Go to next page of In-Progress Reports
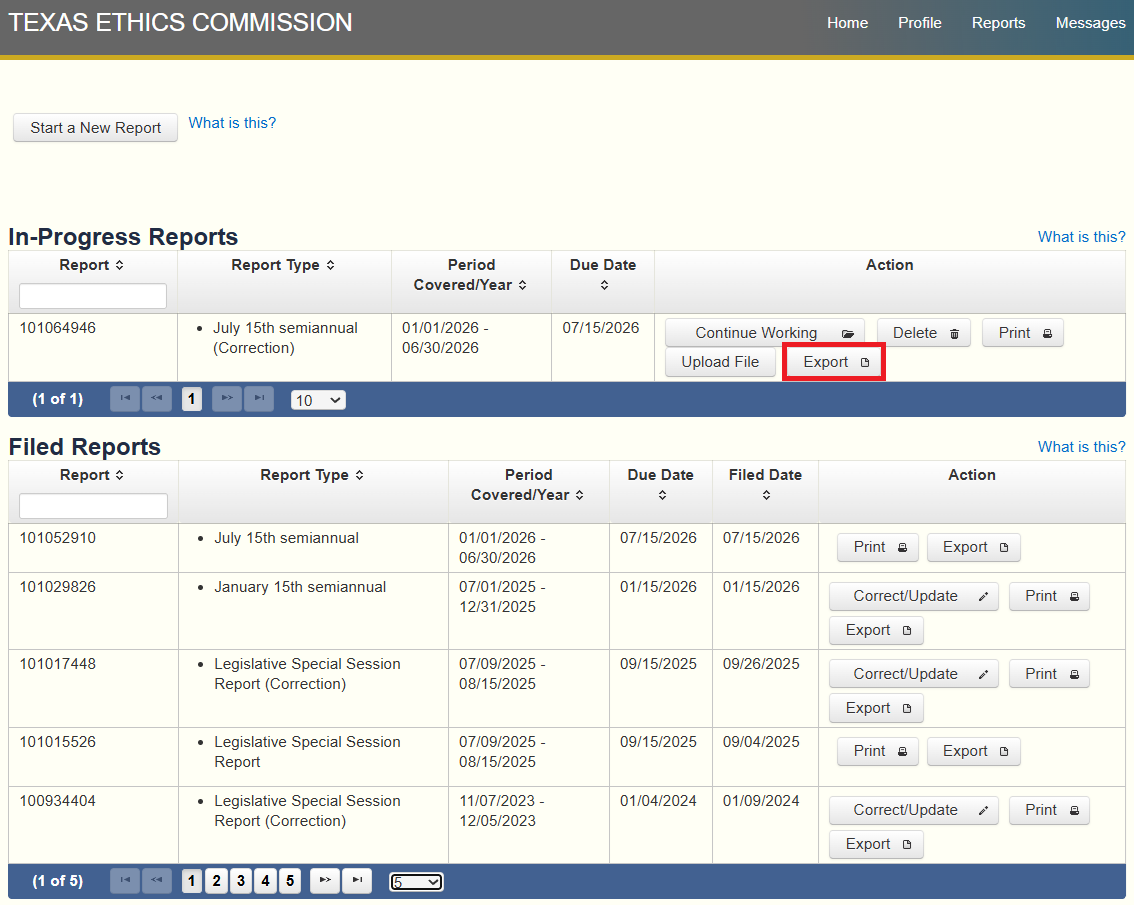Screen dimensions: 1134x905 227,399
